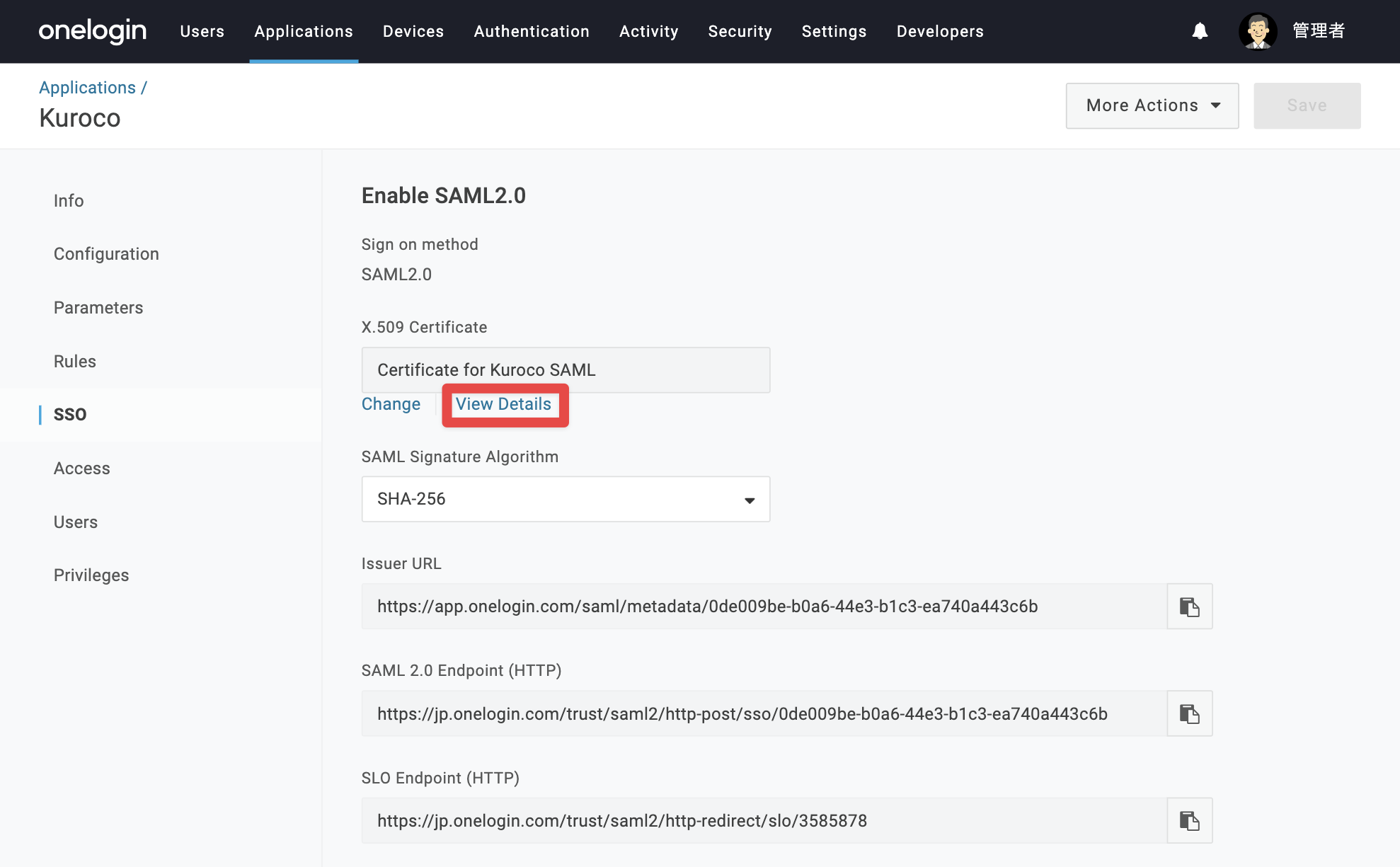1400x867 pixels.
Task: Click the Enable SAML2.0 heading
Action: (x=444, y=196)
